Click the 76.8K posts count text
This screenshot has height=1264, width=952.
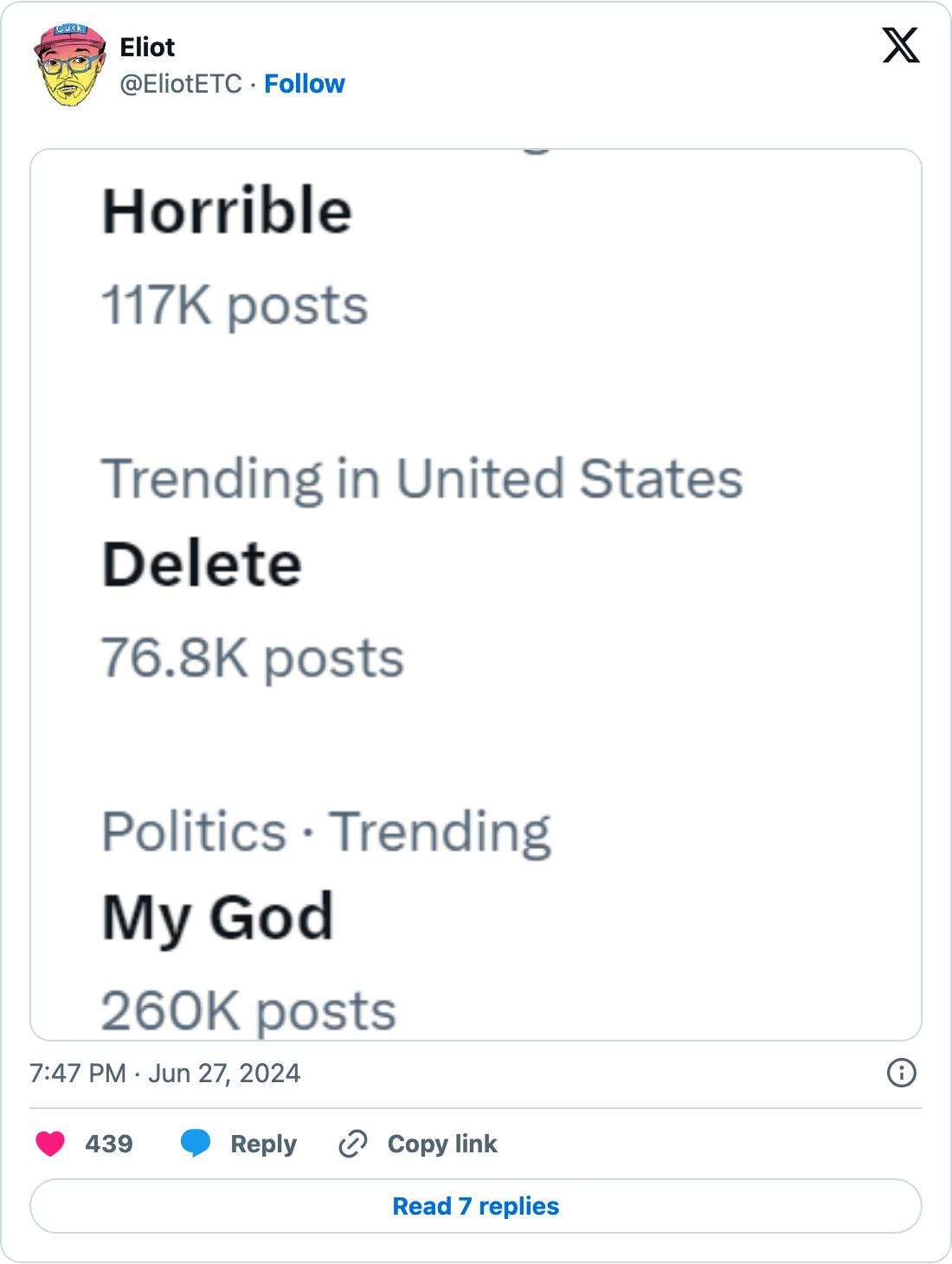point(253,658)
